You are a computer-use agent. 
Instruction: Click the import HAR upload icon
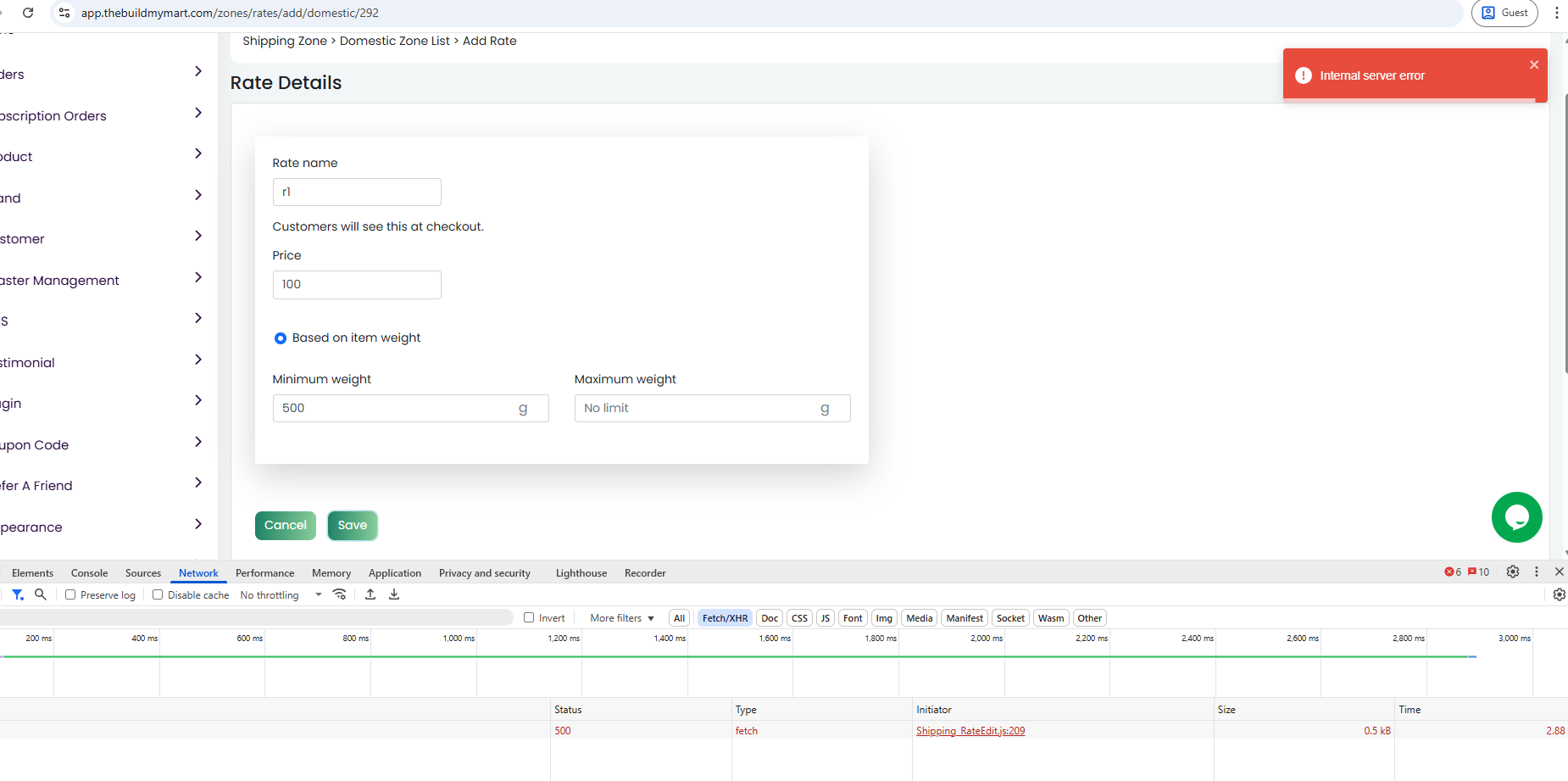(x=370, y=594)
